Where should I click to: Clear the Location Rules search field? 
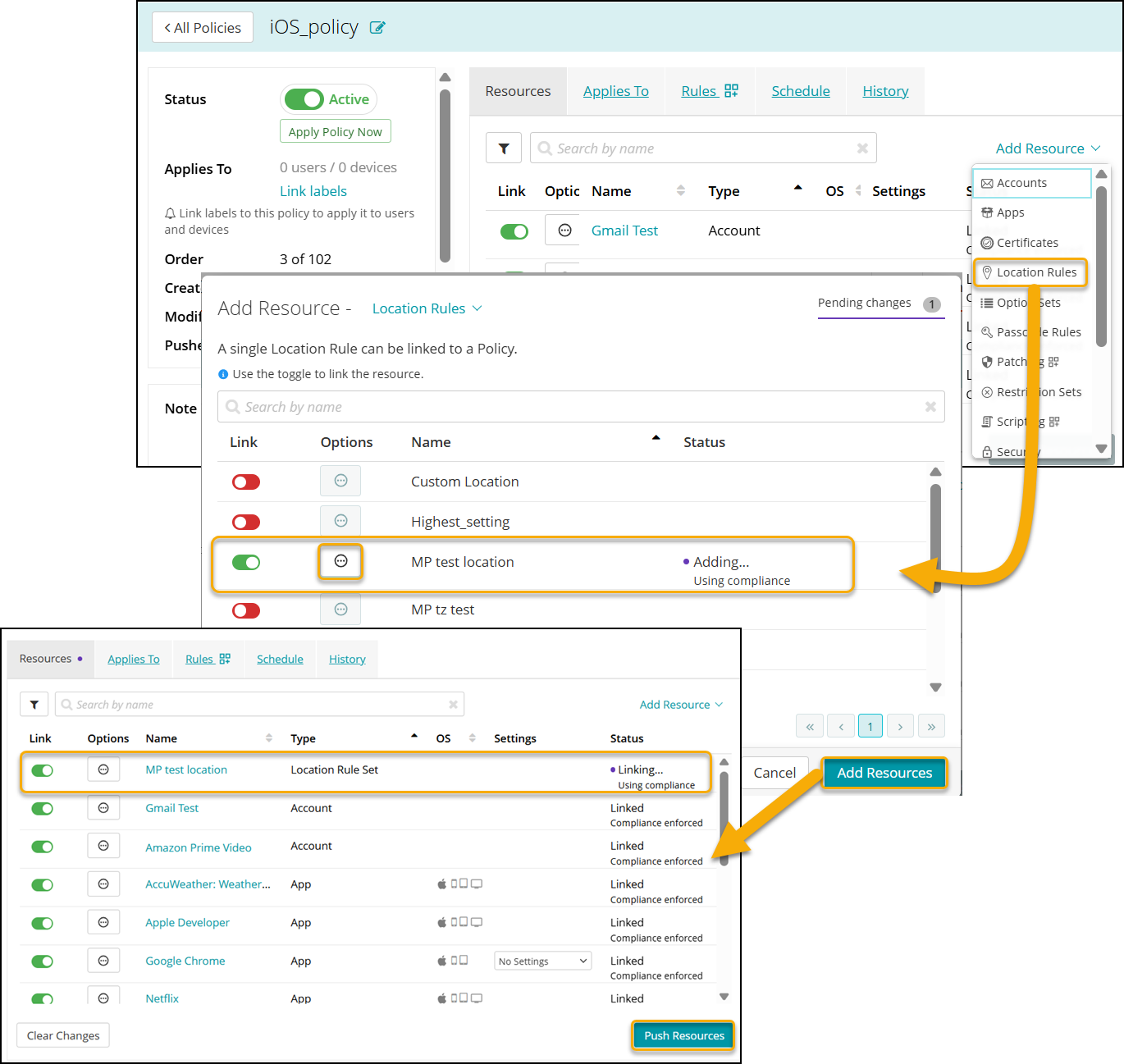[930, 407]
